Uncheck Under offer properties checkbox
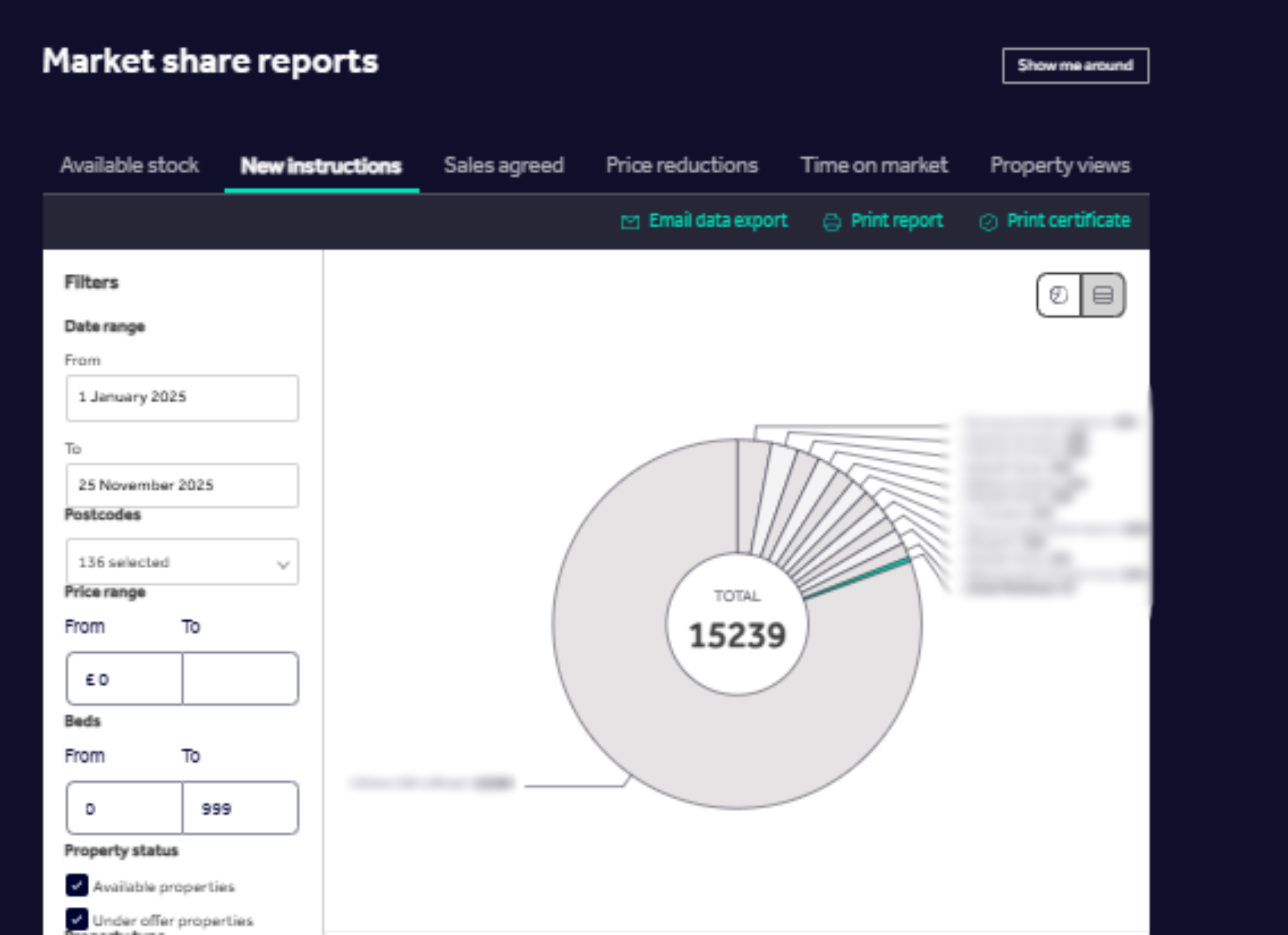Viewport: 1288px width, 935px height. 77,919
